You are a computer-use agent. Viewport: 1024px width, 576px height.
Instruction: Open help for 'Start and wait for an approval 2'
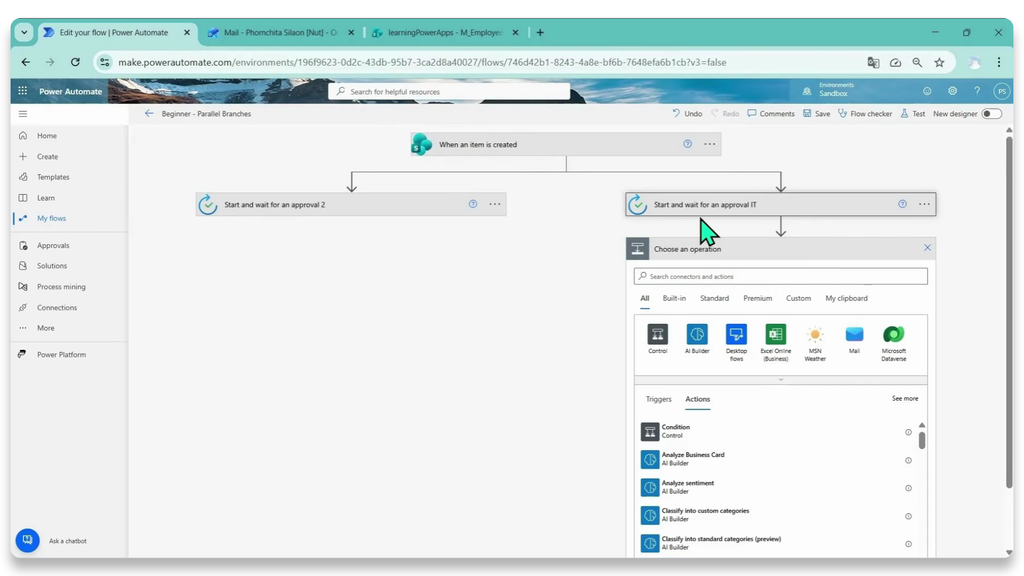[473, 204]
